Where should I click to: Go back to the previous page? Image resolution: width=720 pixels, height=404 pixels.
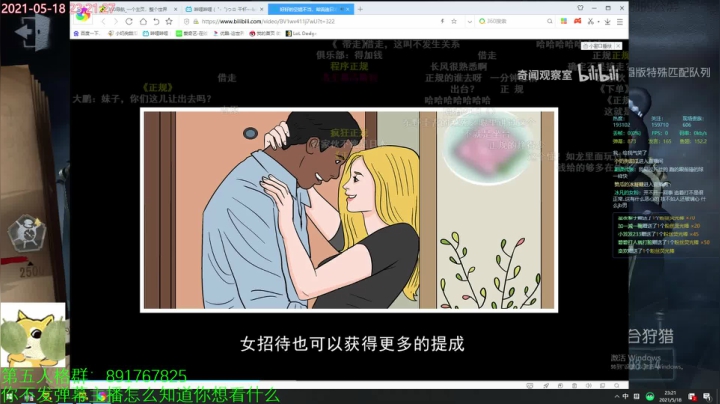click(103, 22)
